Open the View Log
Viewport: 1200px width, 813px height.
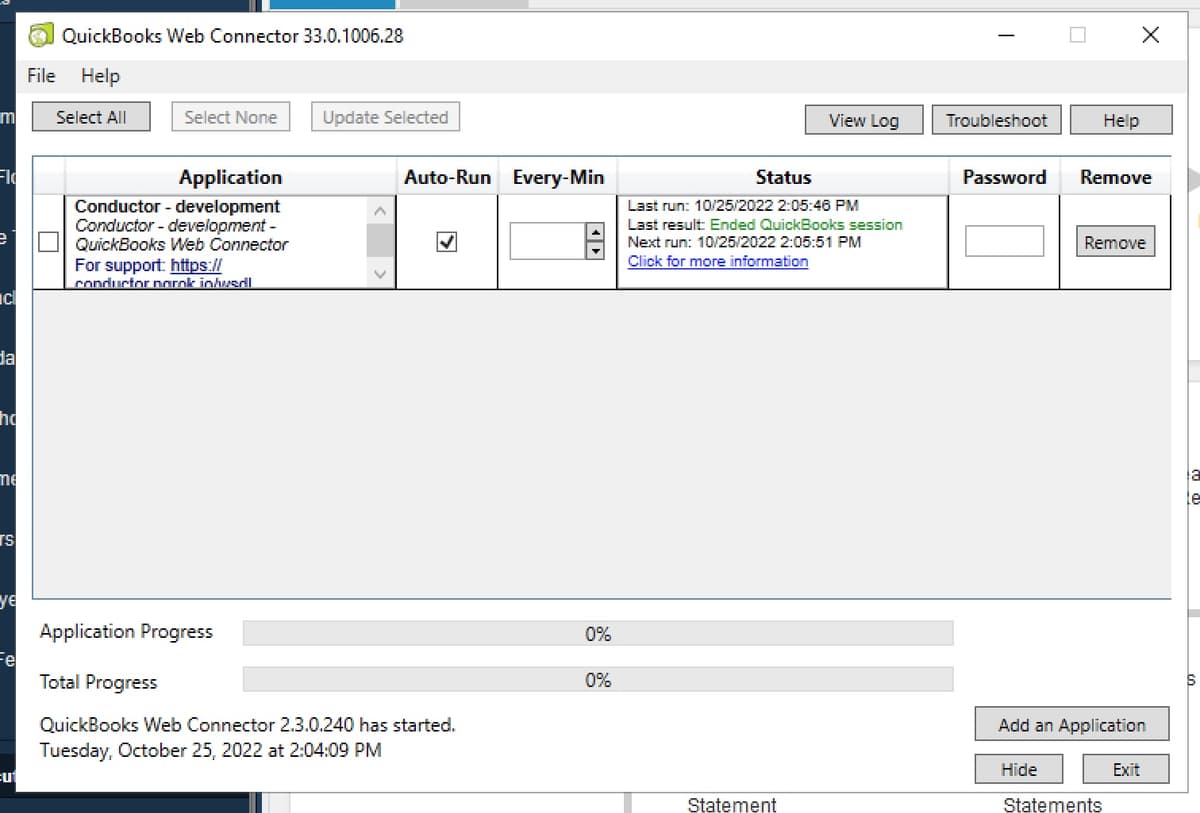[x=863, y=119]
